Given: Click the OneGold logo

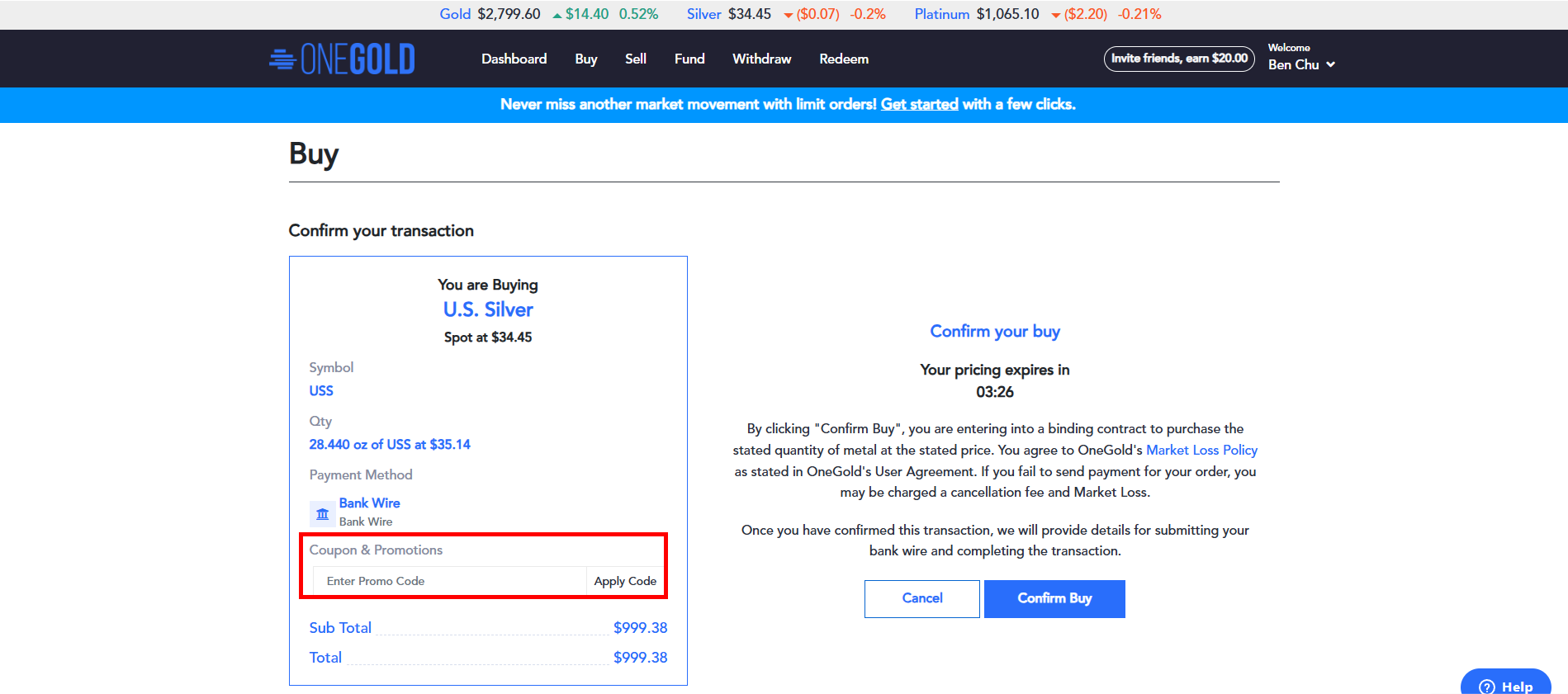Looking at the screenshot, I should [342, 59].
